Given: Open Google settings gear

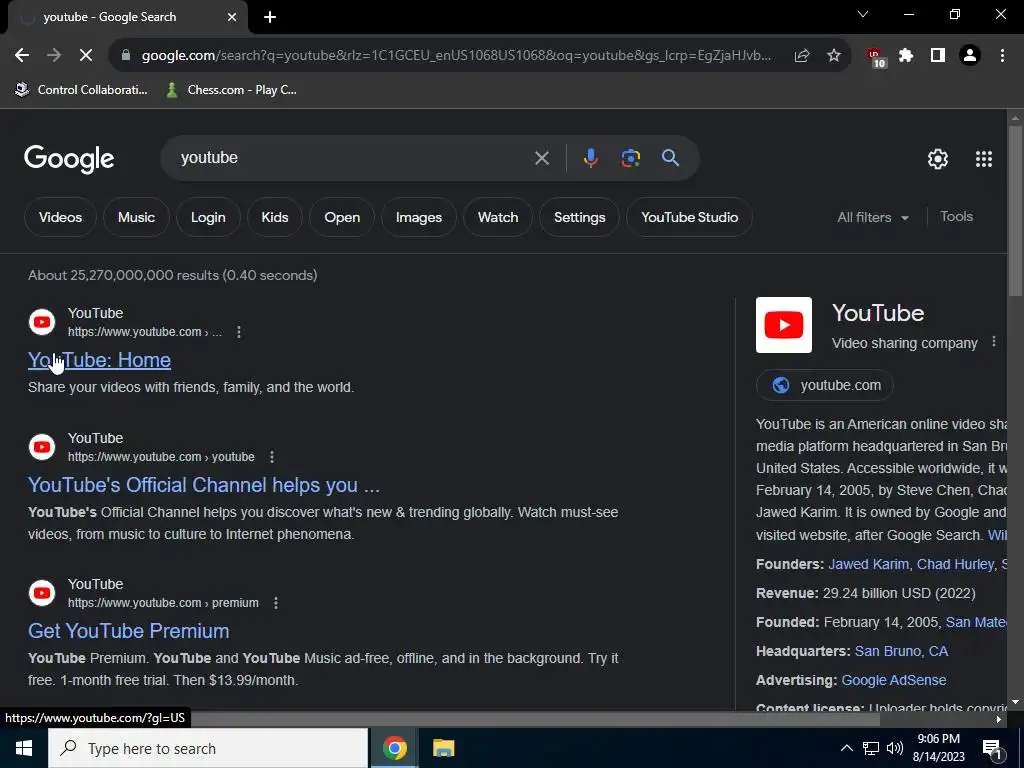Looking at the screenshot, I should (938, 159).
